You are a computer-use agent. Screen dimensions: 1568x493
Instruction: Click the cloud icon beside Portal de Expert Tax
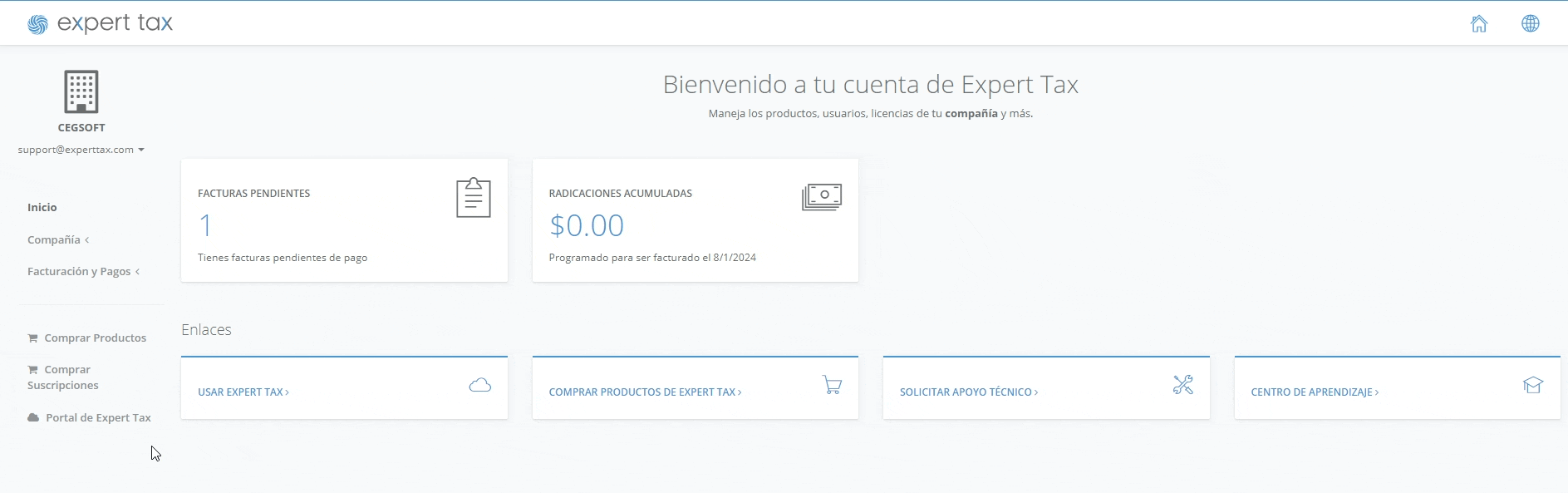[33, 418]
